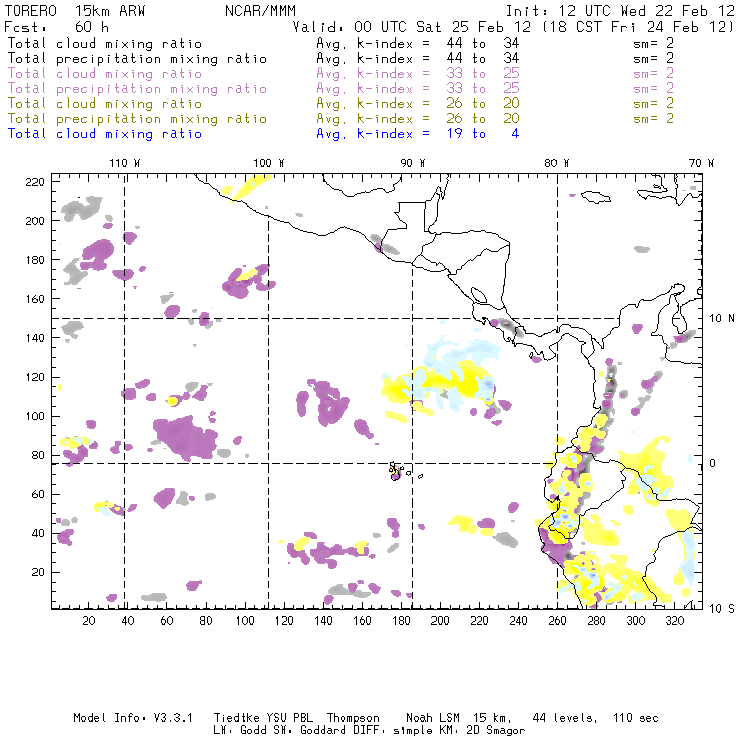Select "180" on the horizontal axis
Screen dimensions: 740x740
coord(401,621)
